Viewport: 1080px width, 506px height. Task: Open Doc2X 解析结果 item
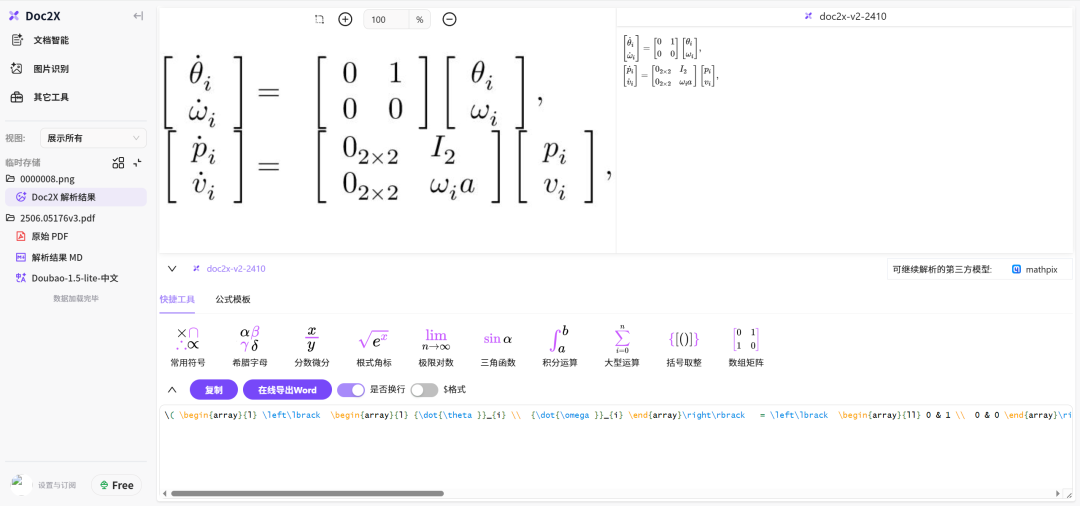[76, 197]
